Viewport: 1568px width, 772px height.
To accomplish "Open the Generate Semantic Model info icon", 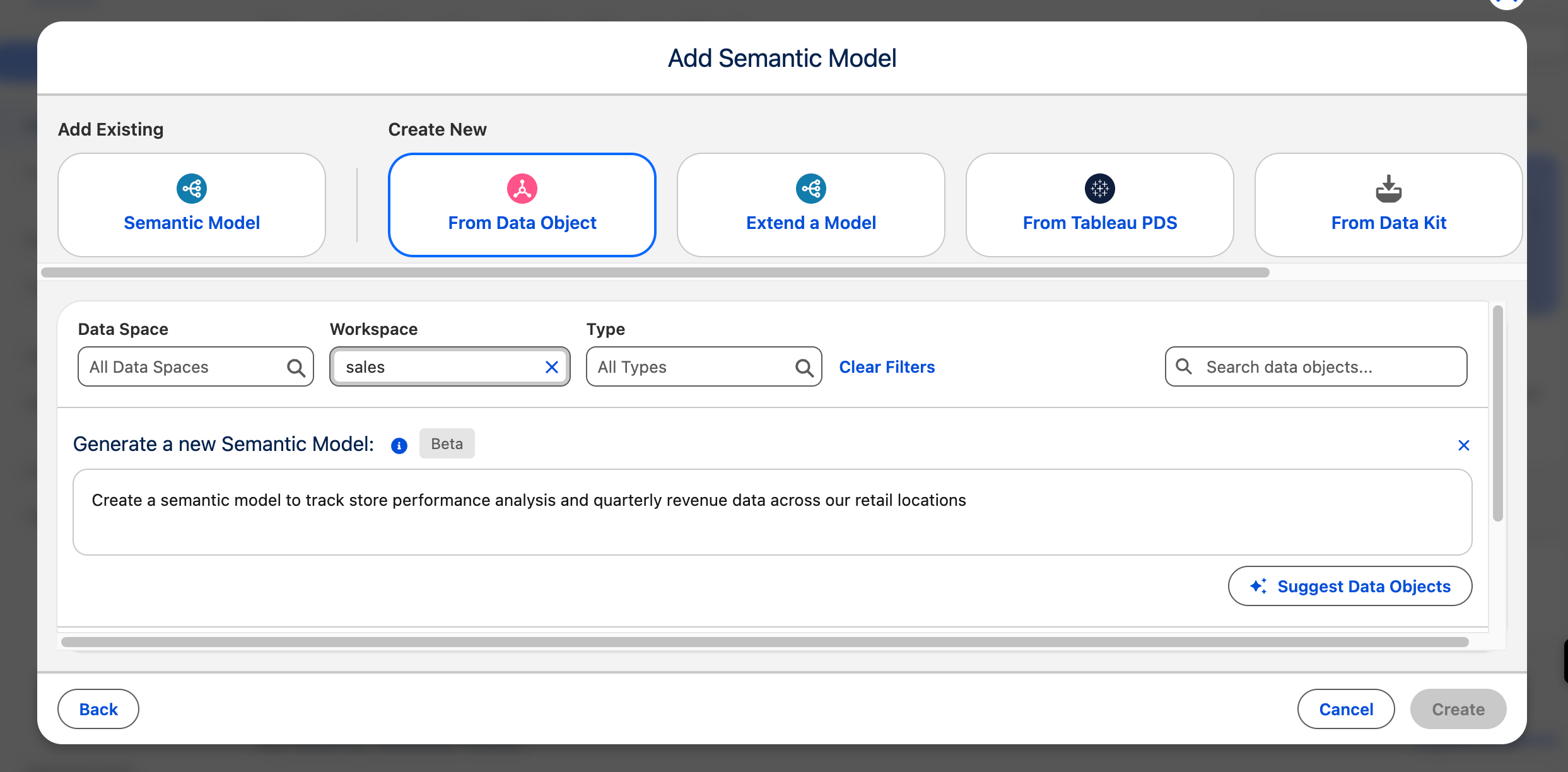I will [x=399, y=446].
